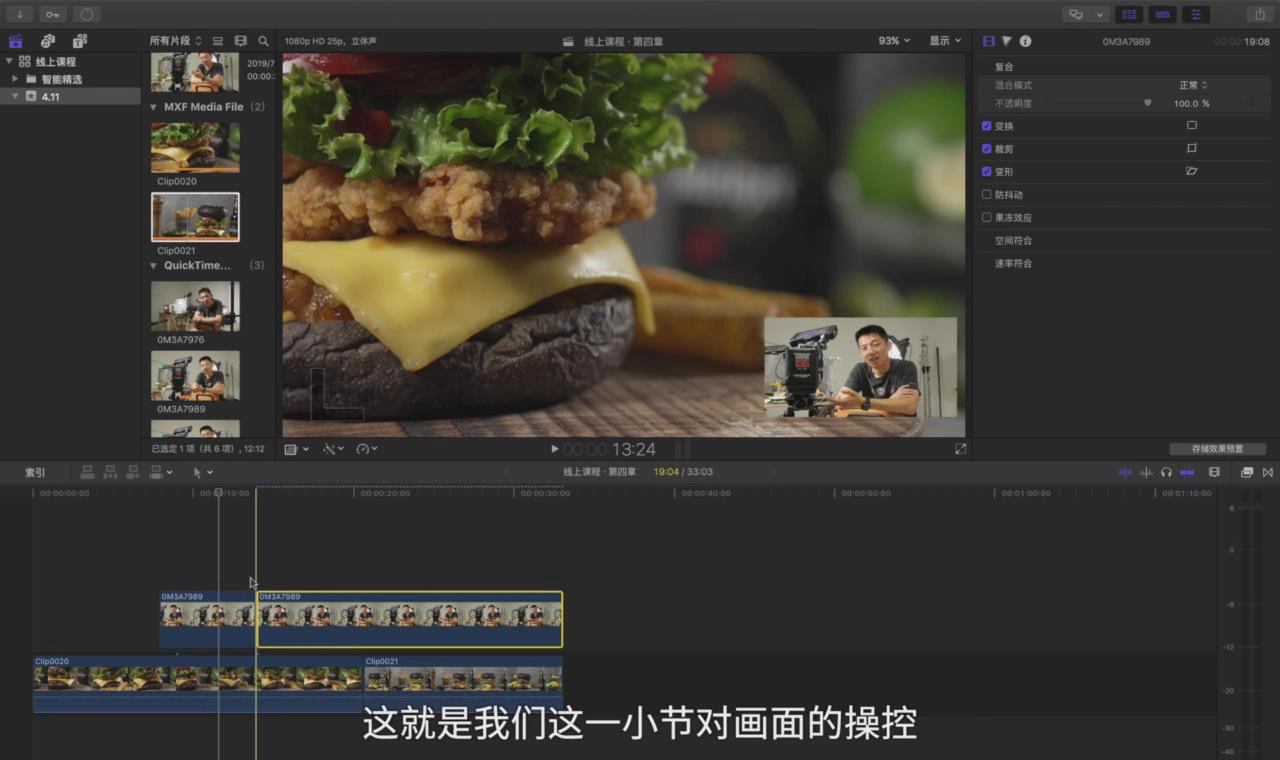Toggle viewer fullscreen arrows icon
The image size is (1280, 760).
pyautogui.click(x=961, y=449)
